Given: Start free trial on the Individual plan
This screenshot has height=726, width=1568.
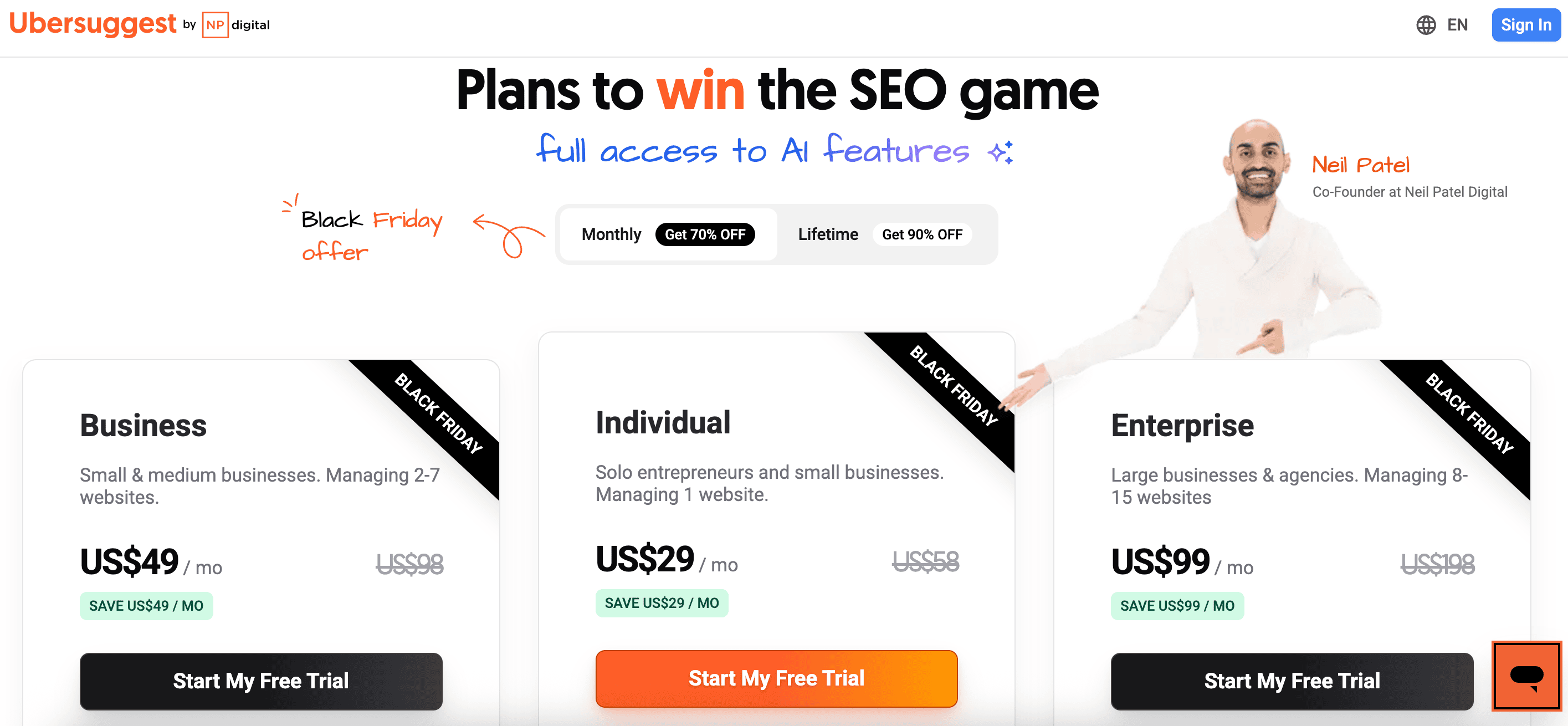Looking at the screenshot, I should click(776, 678).
